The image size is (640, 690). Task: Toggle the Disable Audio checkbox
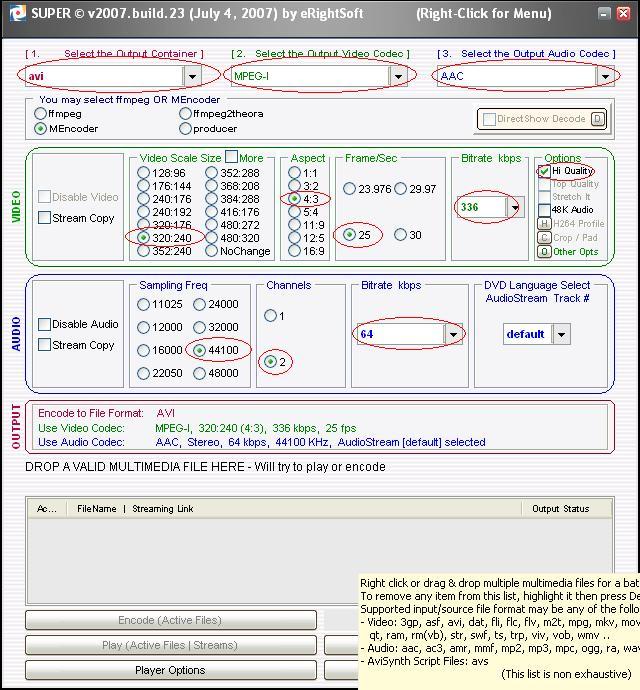pos(44,324)
